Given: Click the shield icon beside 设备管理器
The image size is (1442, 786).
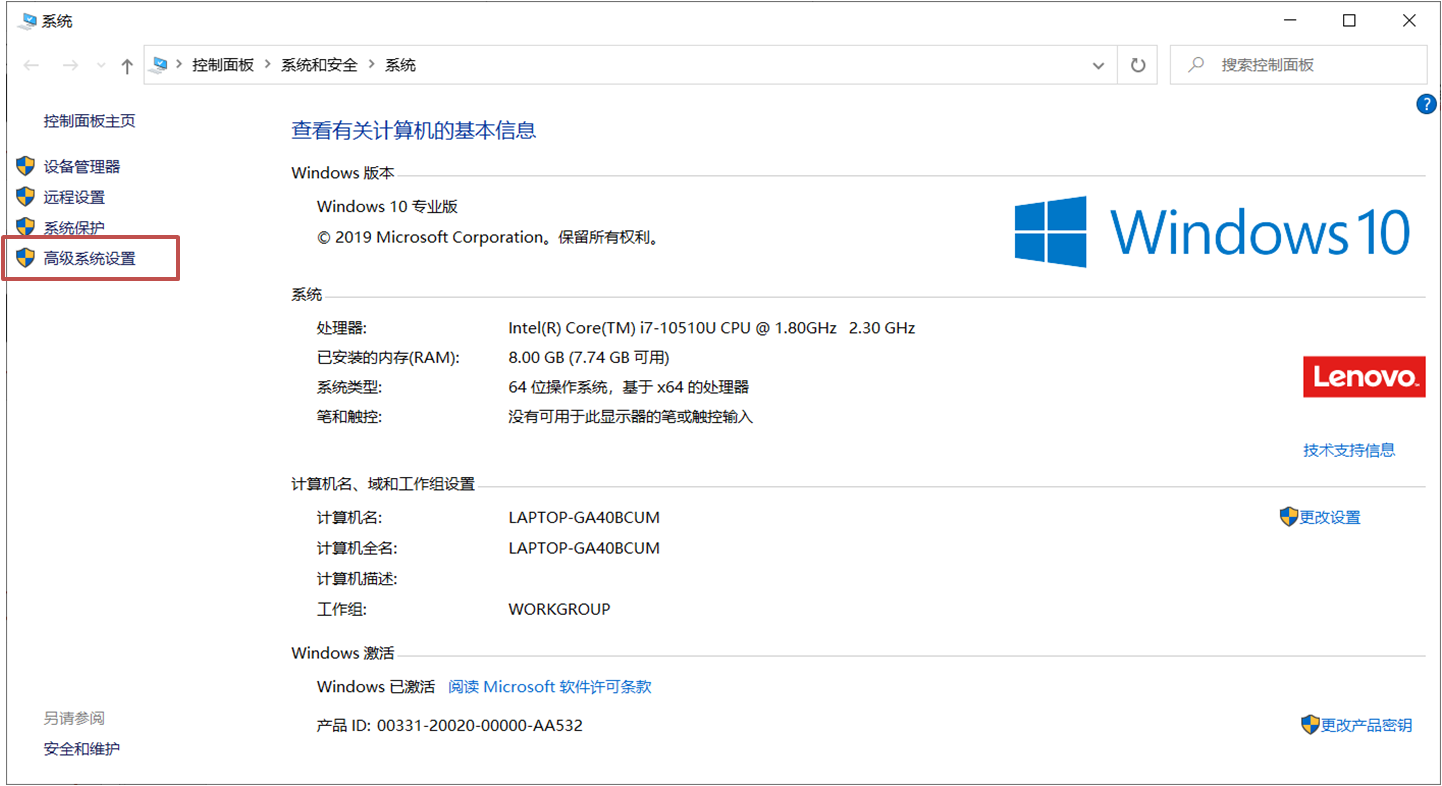Looking at the screenshot, I should [25, 166].
